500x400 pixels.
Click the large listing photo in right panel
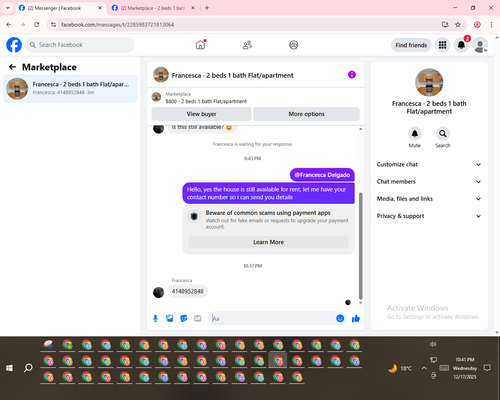tap(429, 83)
